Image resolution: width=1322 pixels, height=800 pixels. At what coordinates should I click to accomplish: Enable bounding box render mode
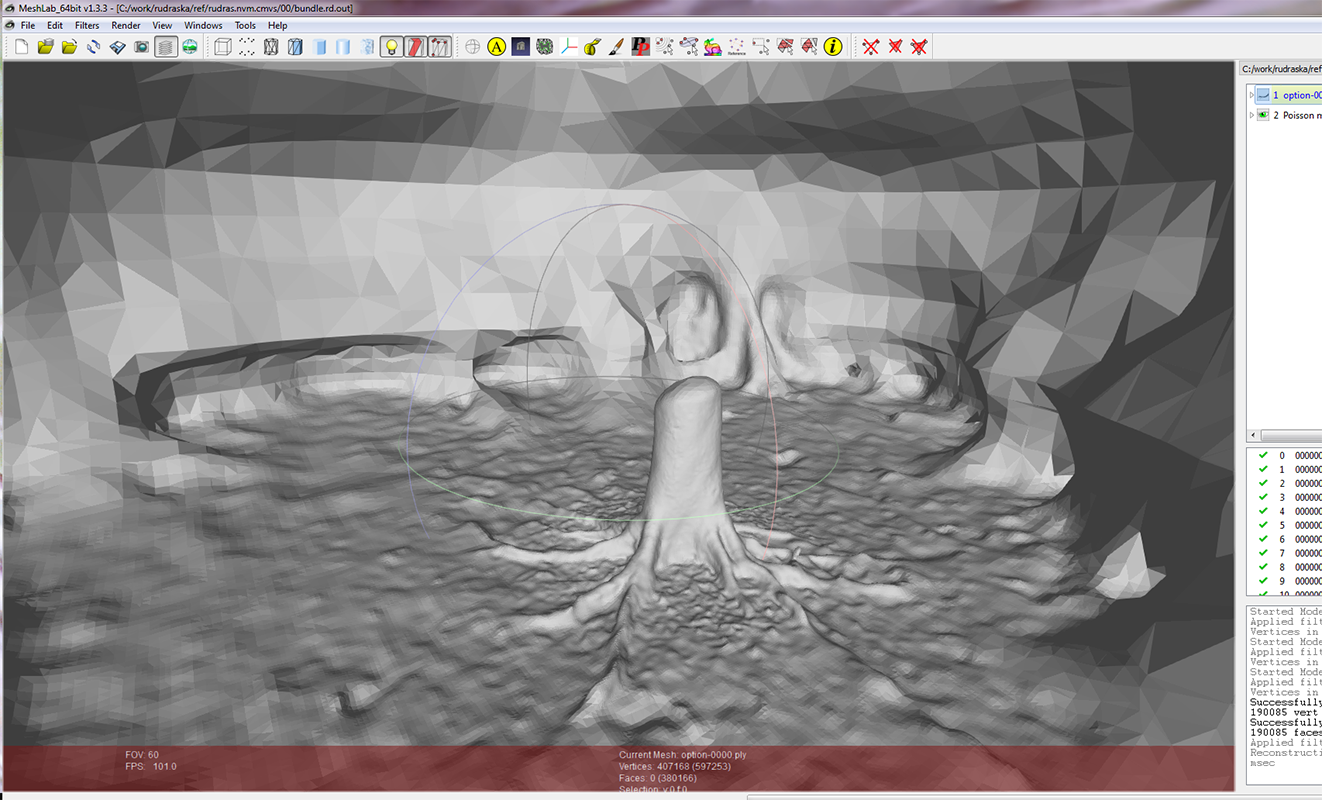[222, 47]
